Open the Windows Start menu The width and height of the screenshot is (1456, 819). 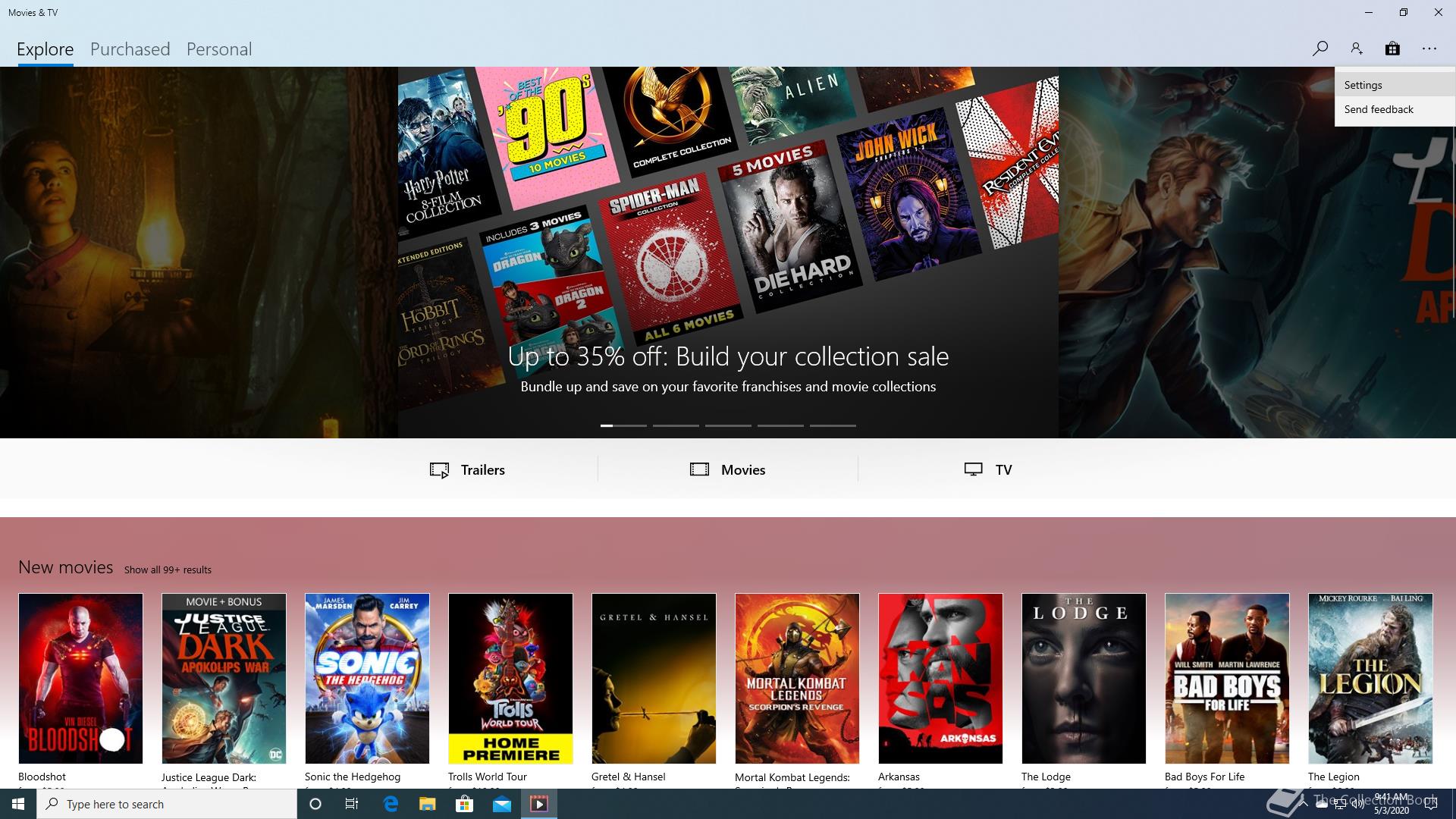[x=18, y=804]
